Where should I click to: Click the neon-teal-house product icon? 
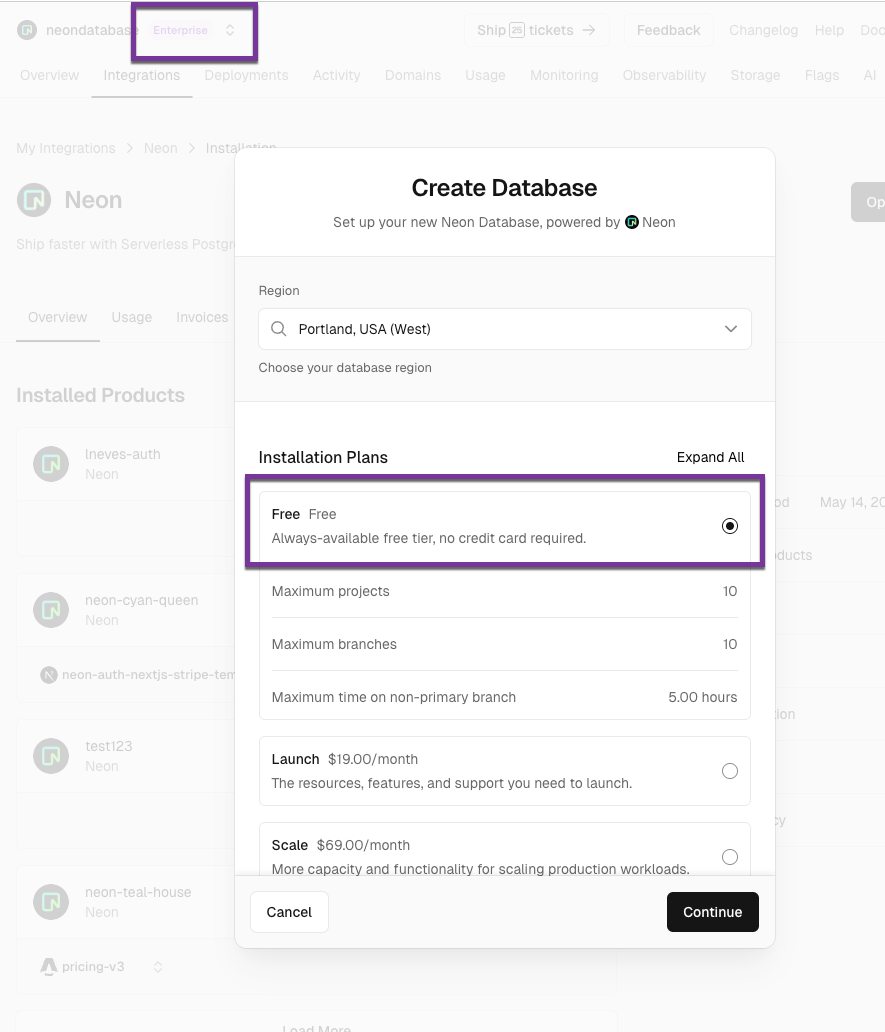tap(51, 902)
